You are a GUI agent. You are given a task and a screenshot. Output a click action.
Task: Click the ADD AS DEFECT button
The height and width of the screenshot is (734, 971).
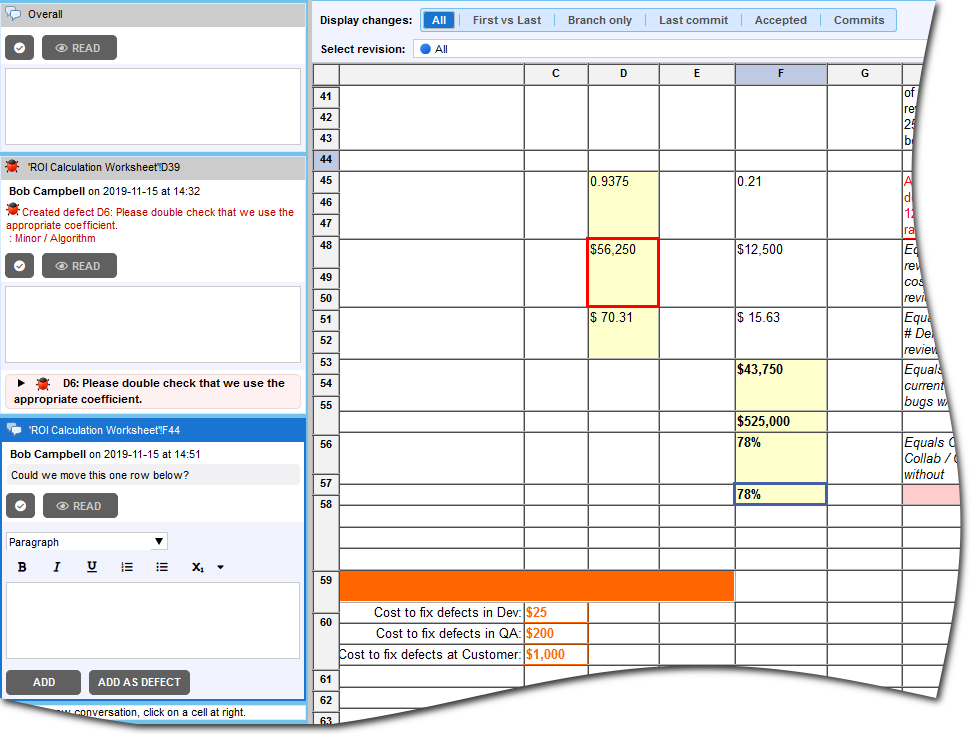139,682
